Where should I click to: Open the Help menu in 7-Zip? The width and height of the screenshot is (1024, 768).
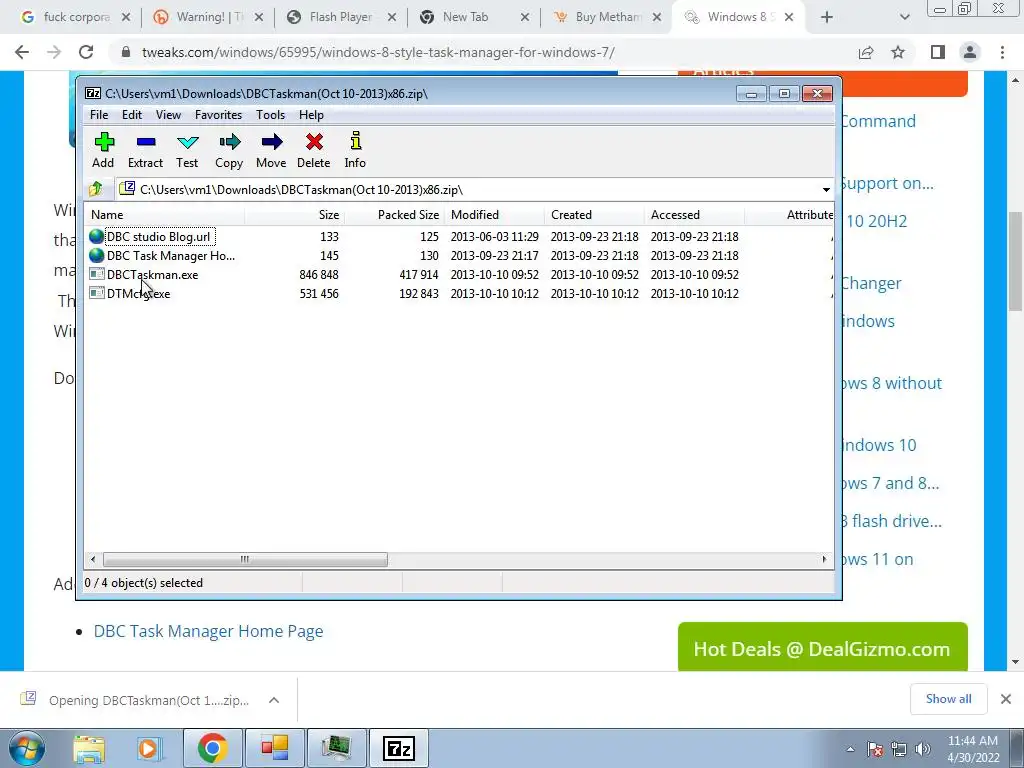[x=312, y=115]
